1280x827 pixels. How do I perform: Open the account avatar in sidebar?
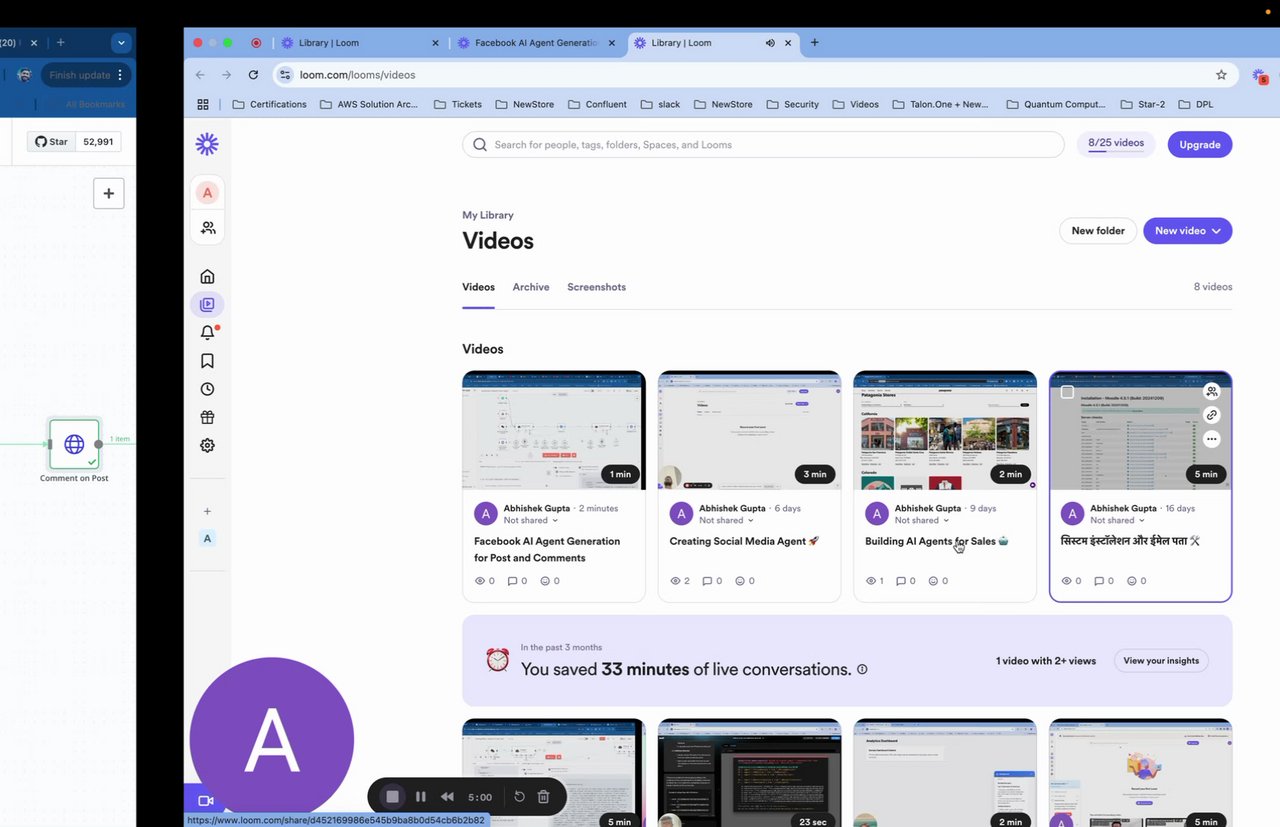pos(207,193)
